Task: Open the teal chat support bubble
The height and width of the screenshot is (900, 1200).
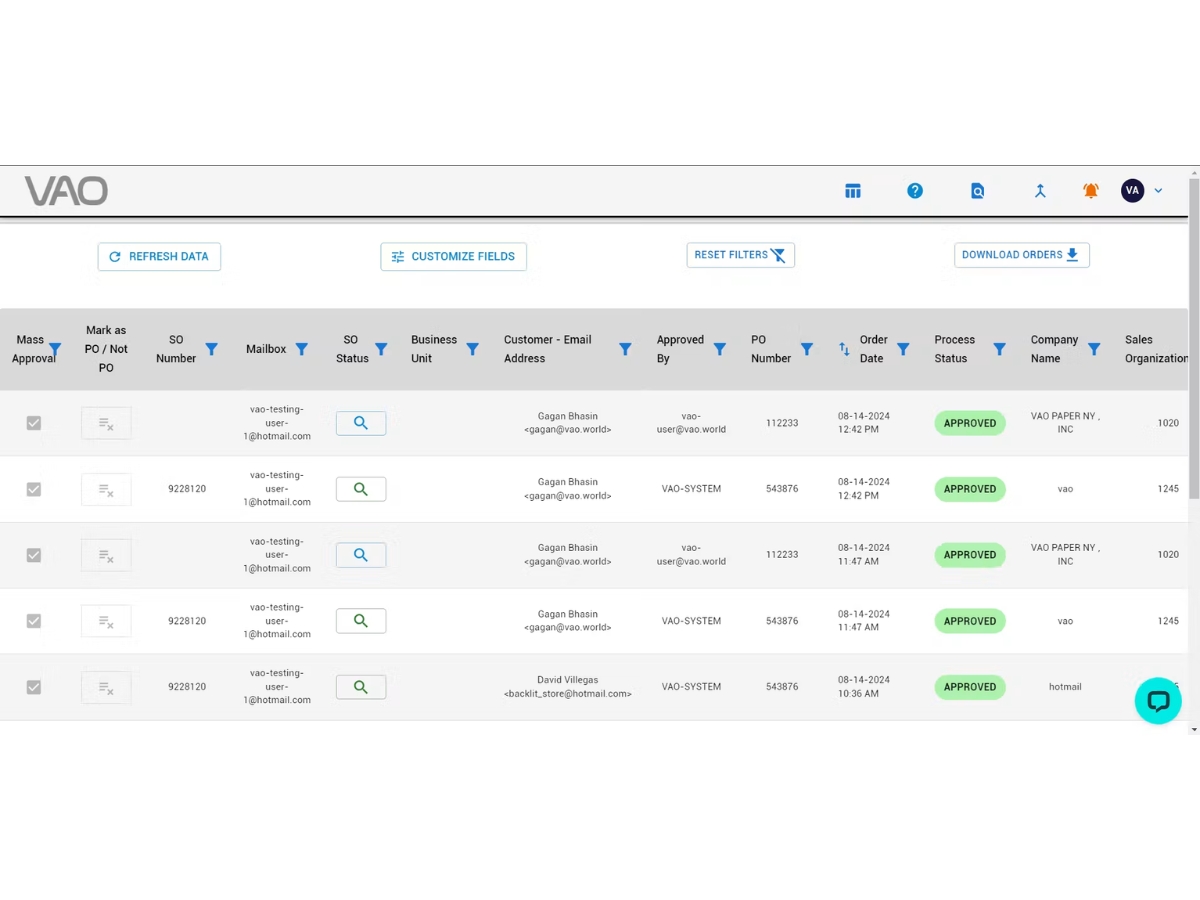Action: coord(1158,701)
